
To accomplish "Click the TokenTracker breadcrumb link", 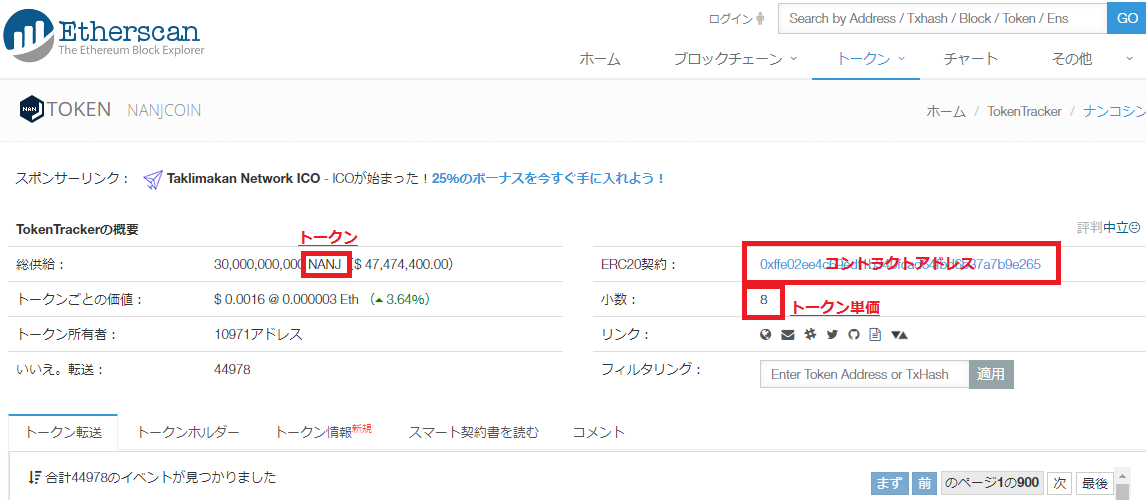I will click(1024, 111).
